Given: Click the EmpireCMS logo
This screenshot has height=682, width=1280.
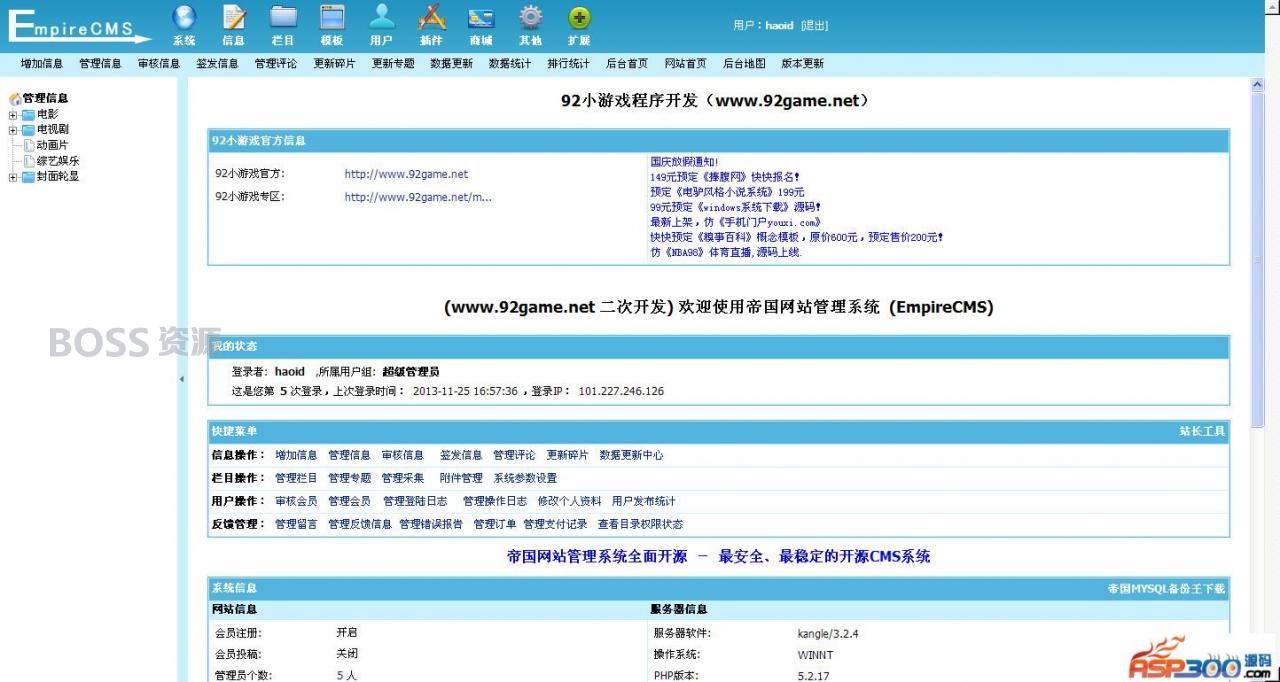Looking at the screenshot, I should [x=80, y=26].
